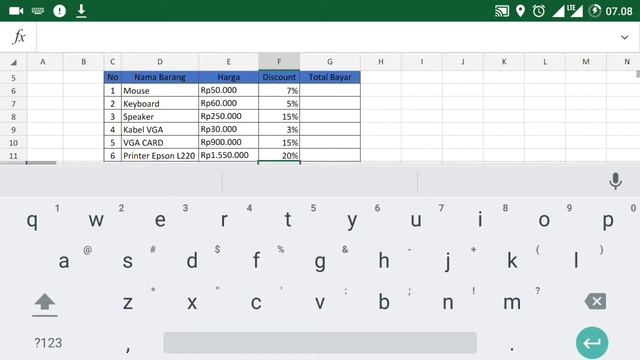Tap the green enter key
Screen dimensions: 640x360
pyautogui.click(x=592, y=343)
